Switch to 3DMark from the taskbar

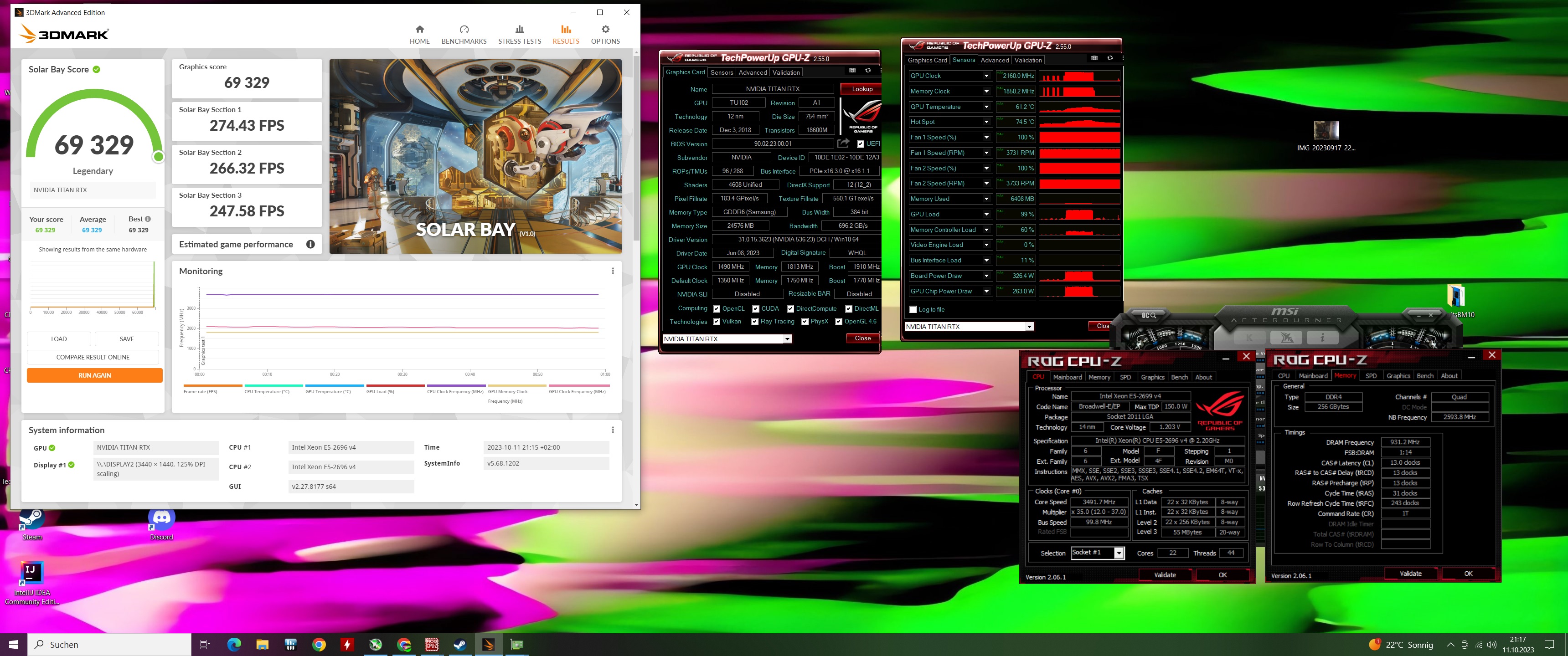point(488,645)
